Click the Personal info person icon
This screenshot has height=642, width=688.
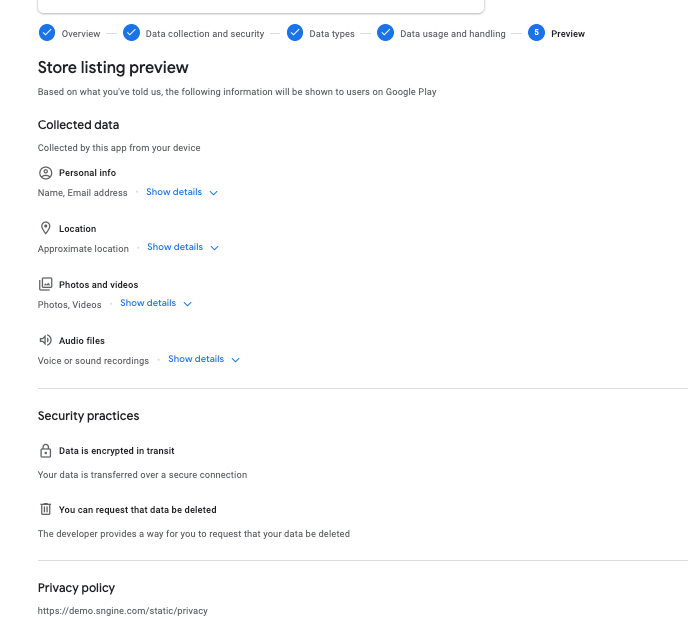[46, 173]
